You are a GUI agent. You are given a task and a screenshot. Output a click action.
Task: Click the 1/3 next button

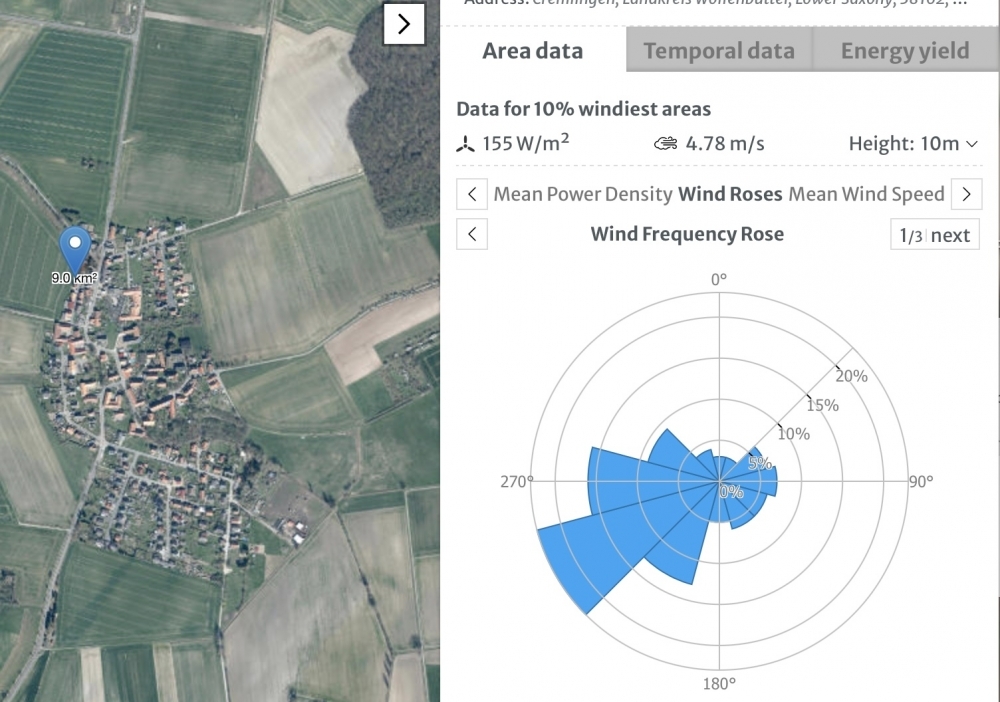[935, 235]
